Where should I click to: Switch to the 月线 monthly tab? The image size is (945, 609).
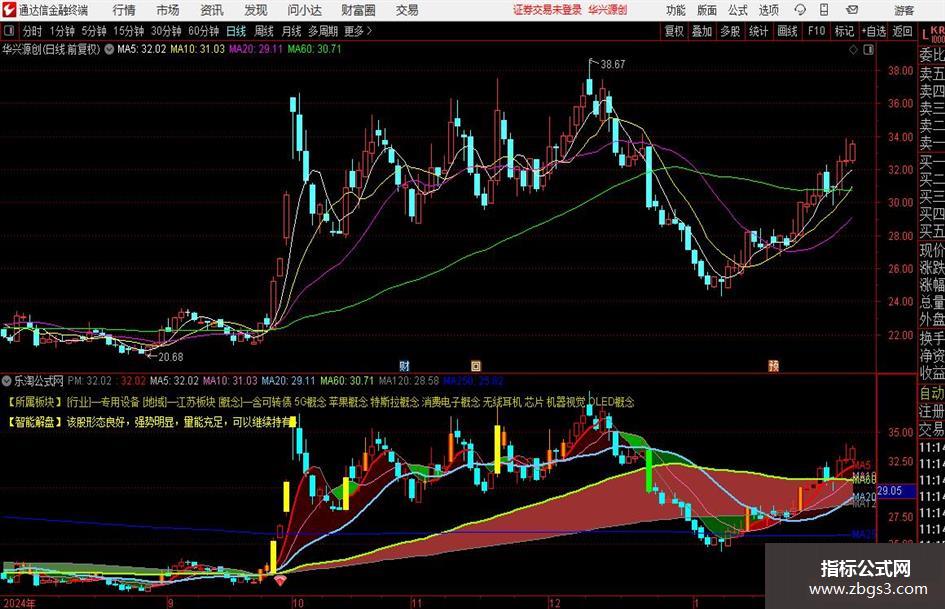point(291,31)
